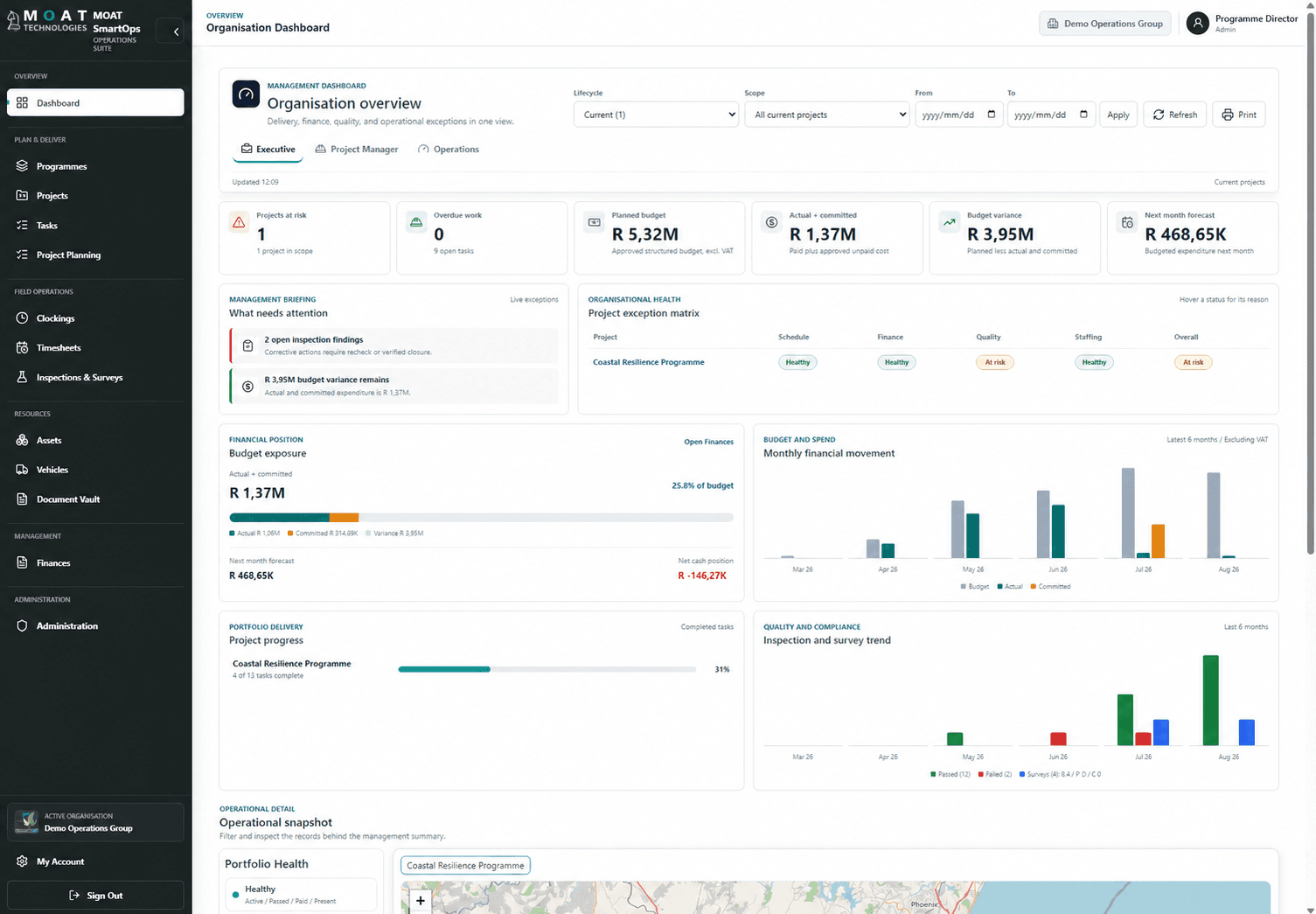This screenshot has height=914, width=1316.
Task: Click the Overall 'At risk' status badge
Action: coord(1193,362)
